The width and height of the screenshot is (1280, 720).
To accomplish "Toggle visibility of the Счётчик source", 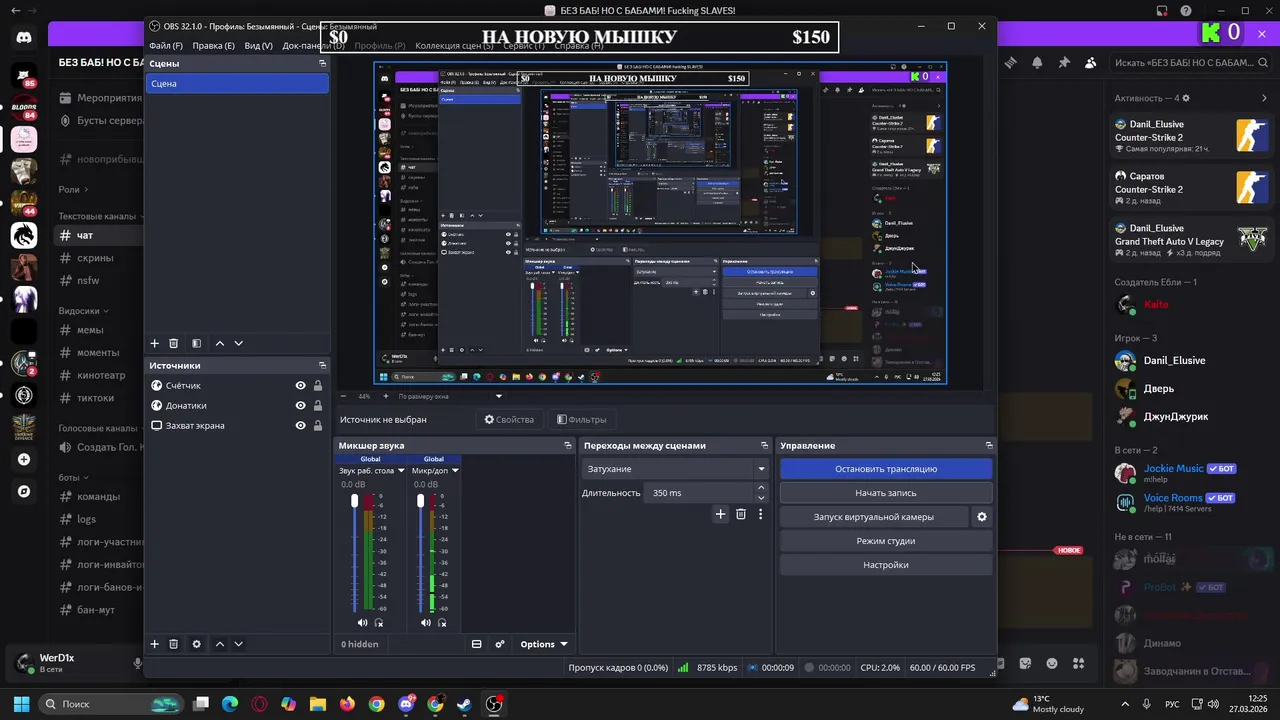I will pyautogui.click(x=300, y=385).
